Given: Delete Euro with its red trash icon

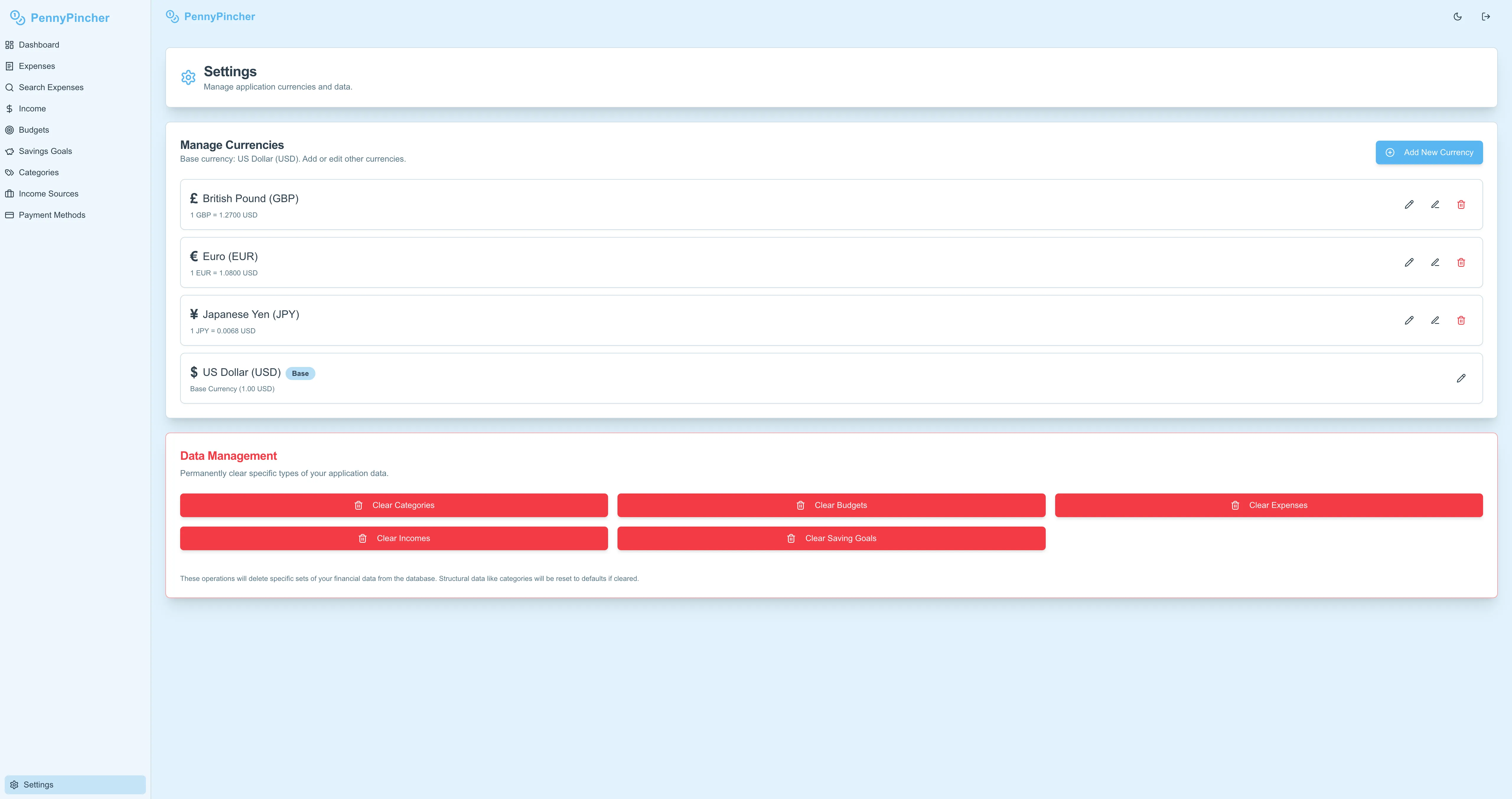Looking at the screenshot, I should point(1461,263).
